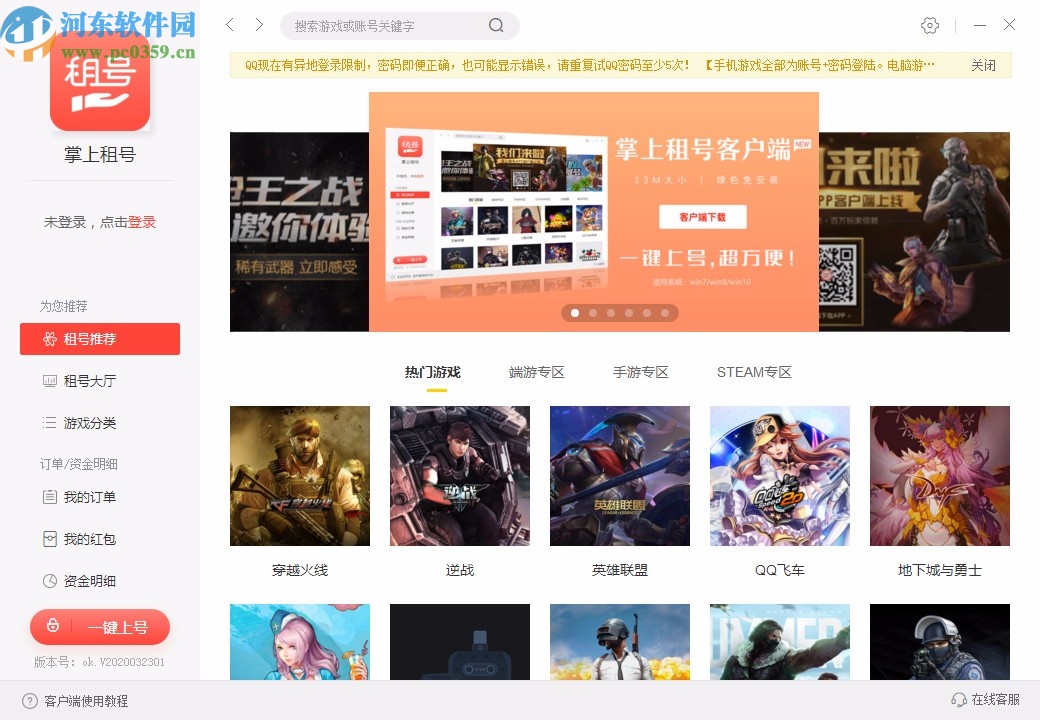This screenshot has width=1040, height=720.
Task: Click the forward navigation chevron
Action: (260, 25)
